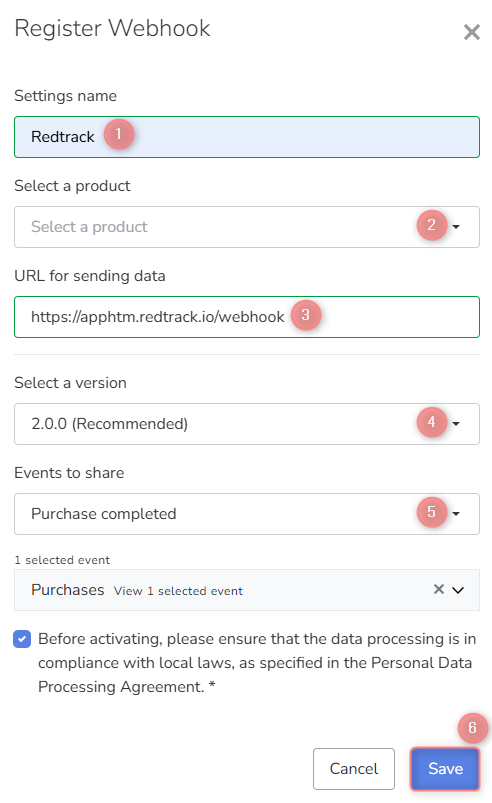Click the red marker number 4

[x=432, y=422]
